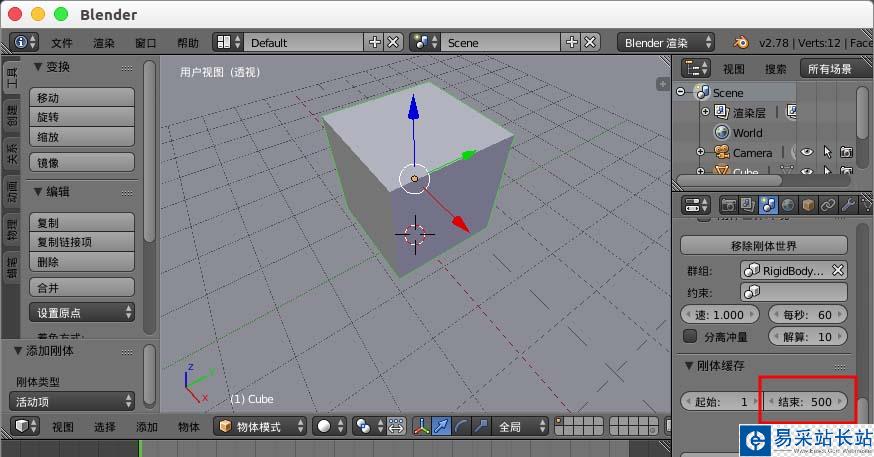Select the rotate manipulator arc icon
The height and width of the screenshot is (457, 874).
coord(460,426)
